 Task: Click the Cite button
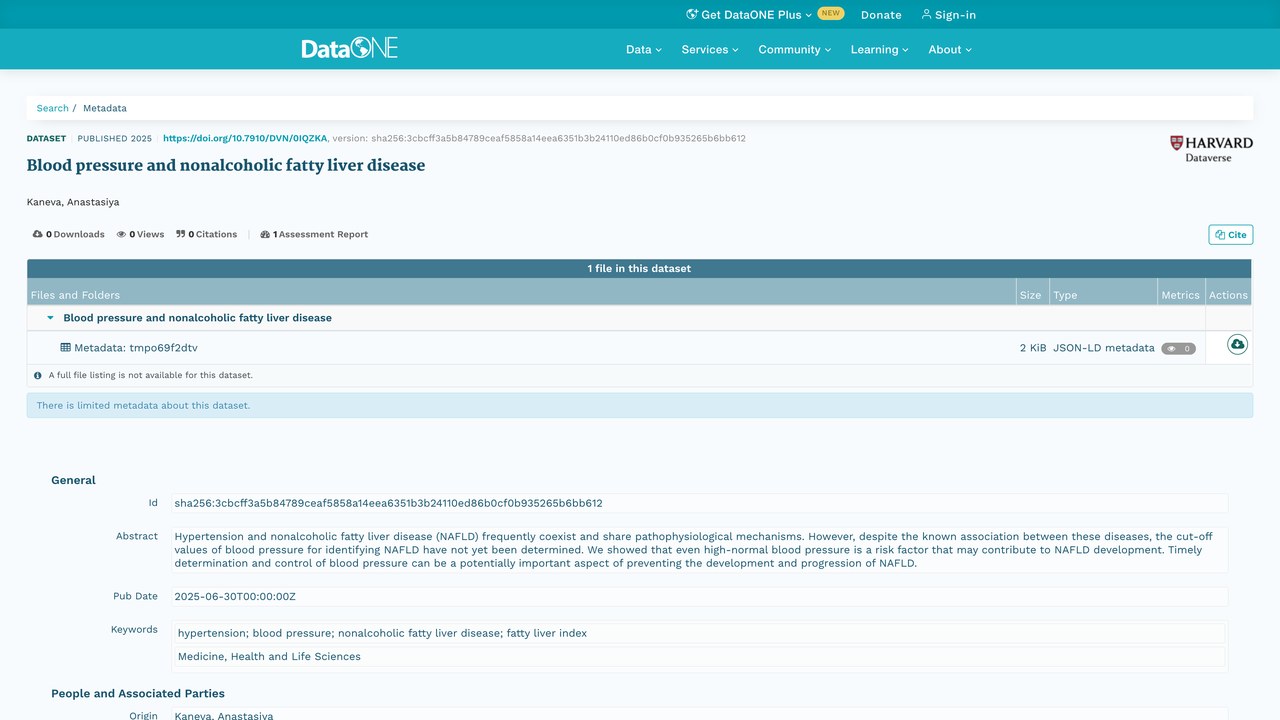pos(1231,234)
